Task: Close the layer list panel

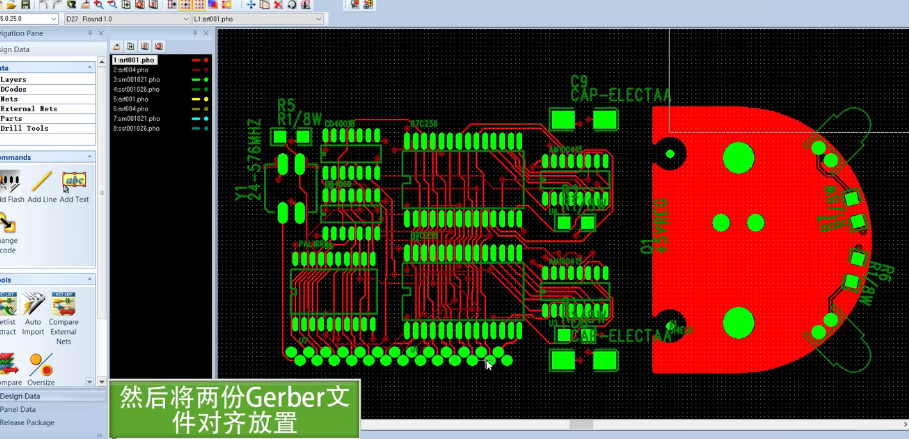Action: [x=206, y=34]
